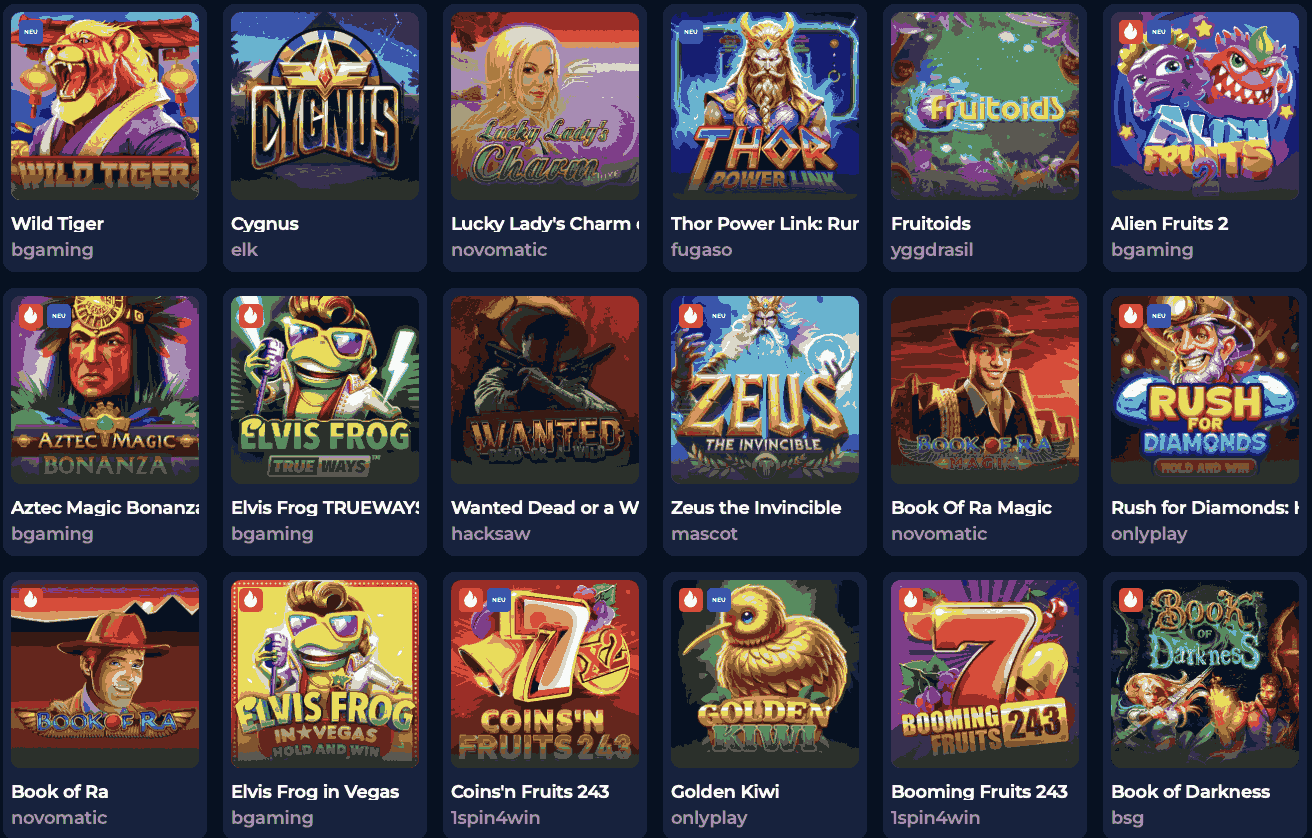Screen dimensions: 1312x838
Task: Open the Zeus the Invincible thumbnail
Action: 765,390
